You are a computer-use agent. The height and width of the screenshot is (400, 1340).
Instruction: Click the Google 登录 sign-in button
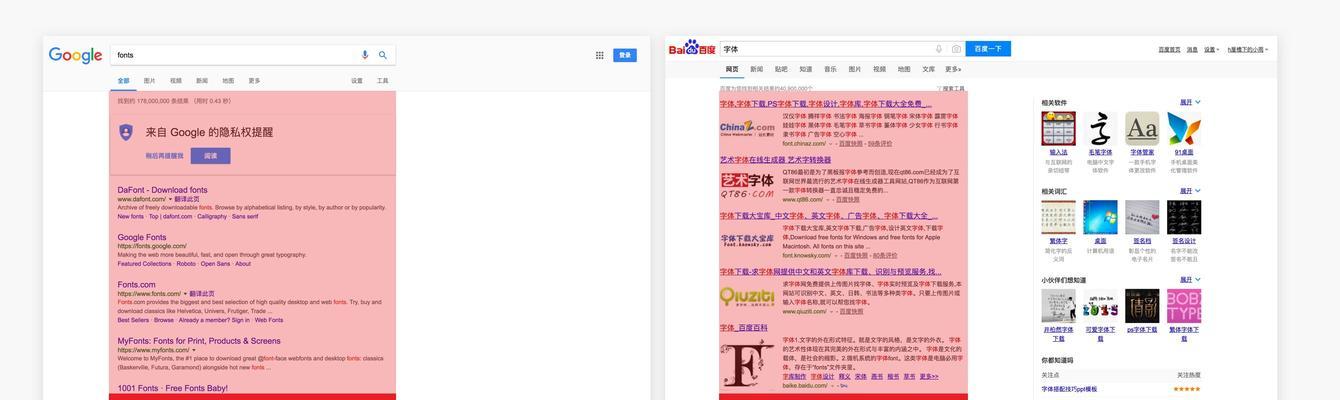625,56
